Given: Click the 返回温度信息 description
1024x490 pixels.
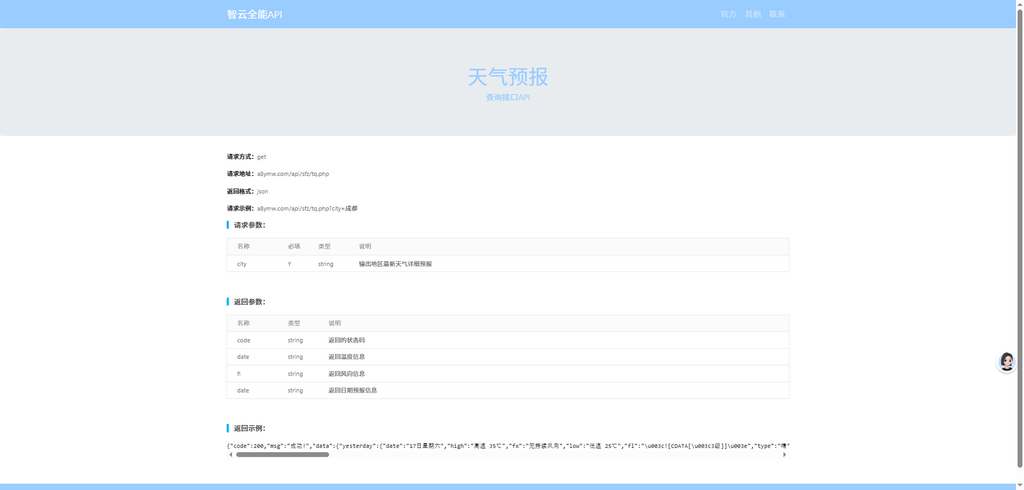Looking at the screenshot, I should [347, 357].
